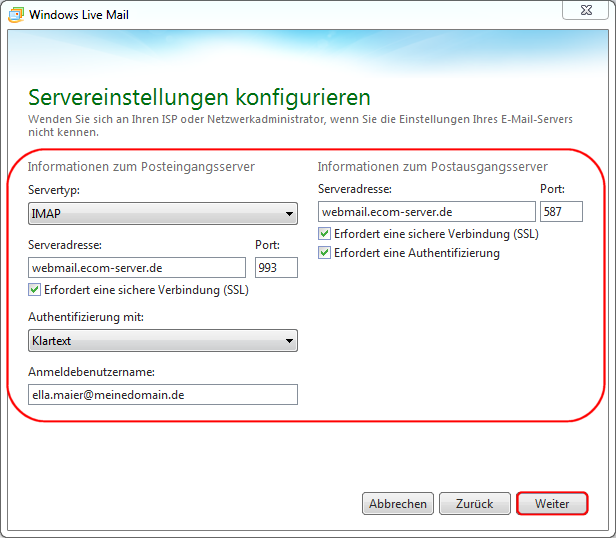Click the Anmeldebenutzername label
Viewport: 616px width, 538px height.
91,372
